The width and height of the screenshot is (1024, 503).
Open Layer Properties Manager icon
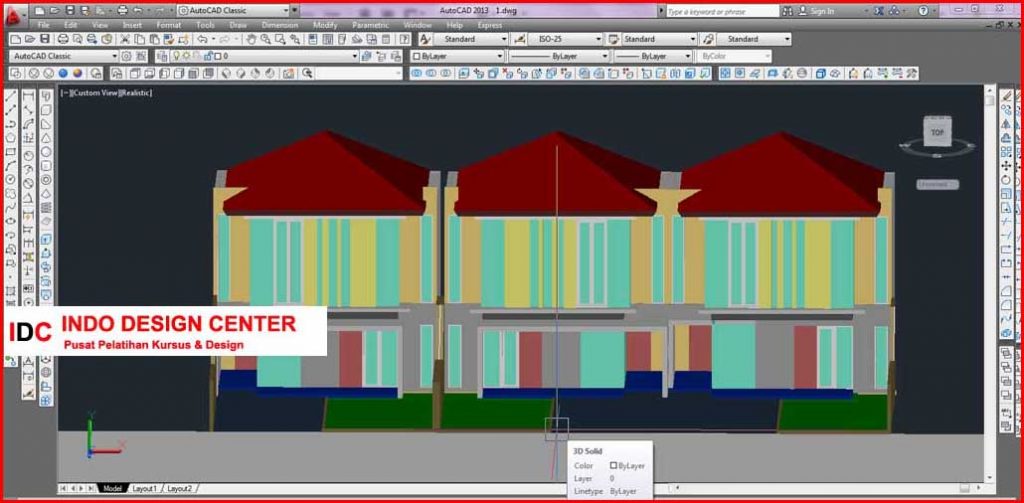(x=161, y=56)
